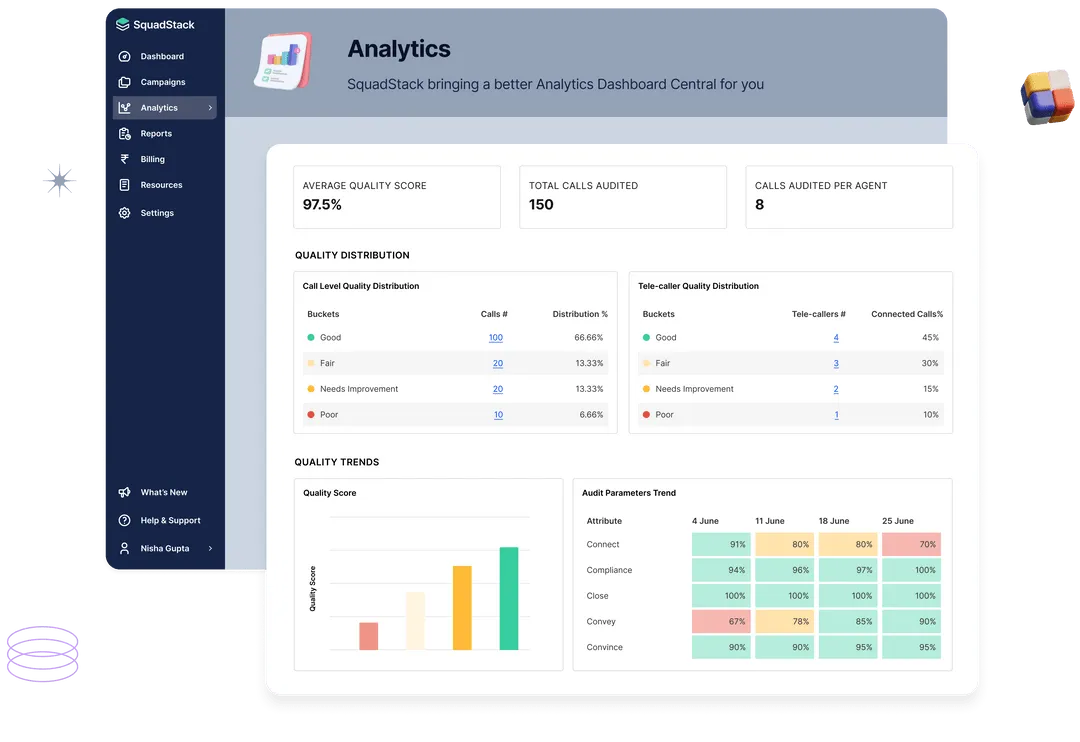The width and height of the screenshot is (1080, 742).
Task: Click the Connected Calls% column header
Action: pos(907,314)
